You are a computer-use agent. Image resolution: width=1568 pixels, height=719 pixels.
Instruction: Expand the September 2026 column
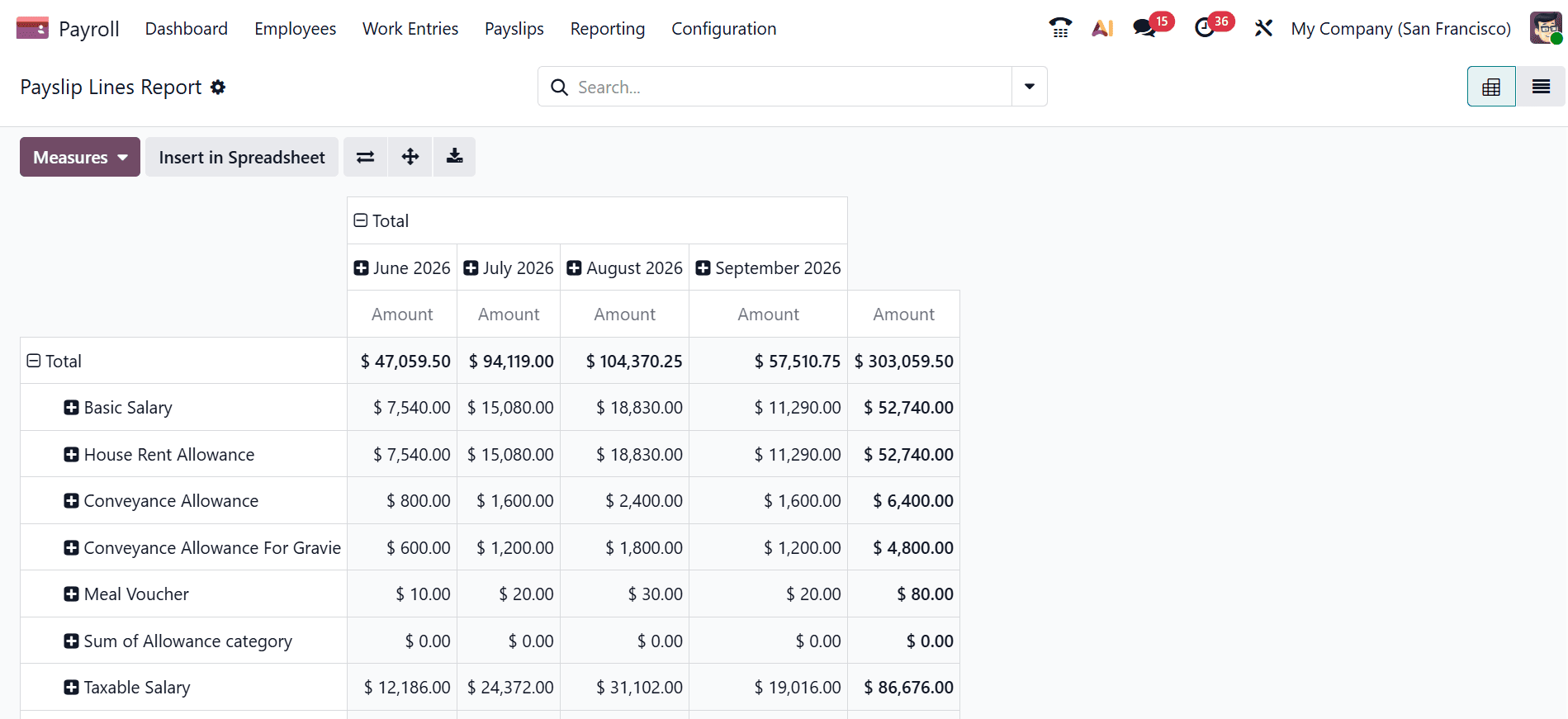click(703, 268)
